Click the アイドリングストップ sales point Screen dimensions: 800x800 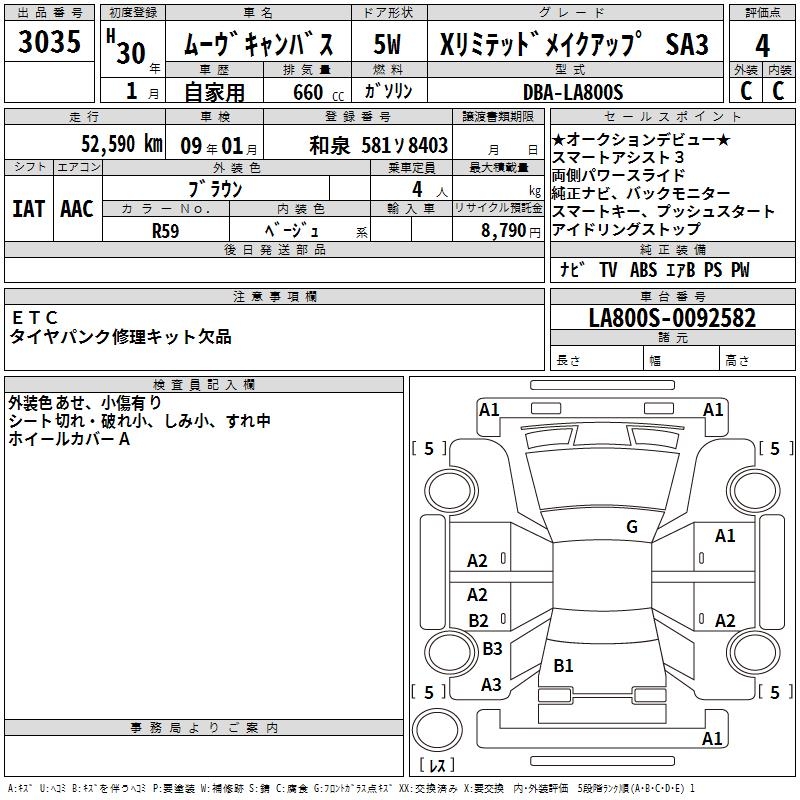627,229
